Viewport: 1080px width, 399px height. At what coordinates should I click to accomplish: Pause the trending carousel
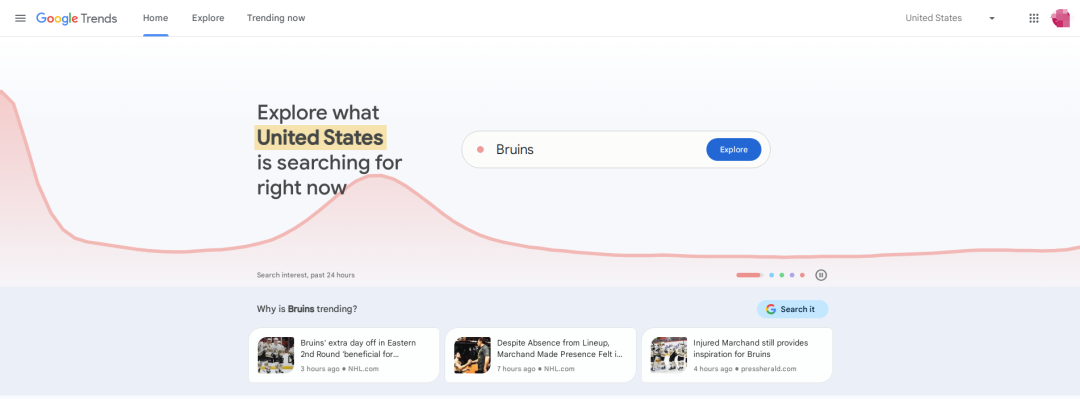(x=821, y=275)
